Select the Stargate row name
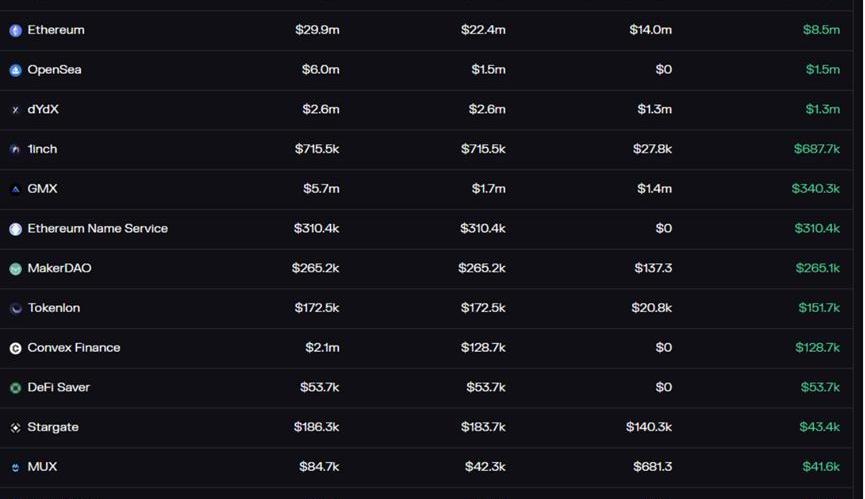This screenshot has width=865, height=499. point(52,428)
